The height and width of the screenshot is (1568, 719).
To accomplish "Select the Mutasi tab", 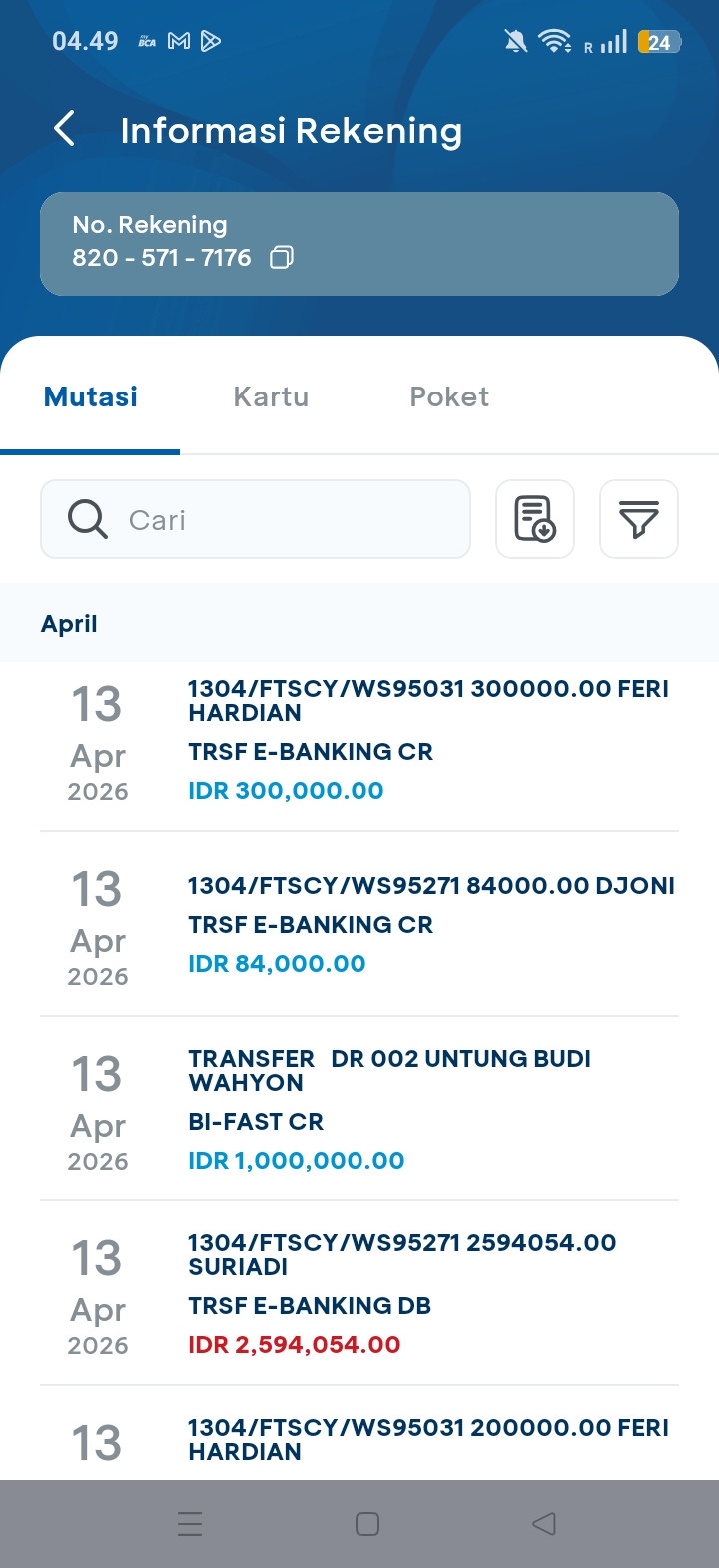I will pyautogui.click(x=91, y=396).
